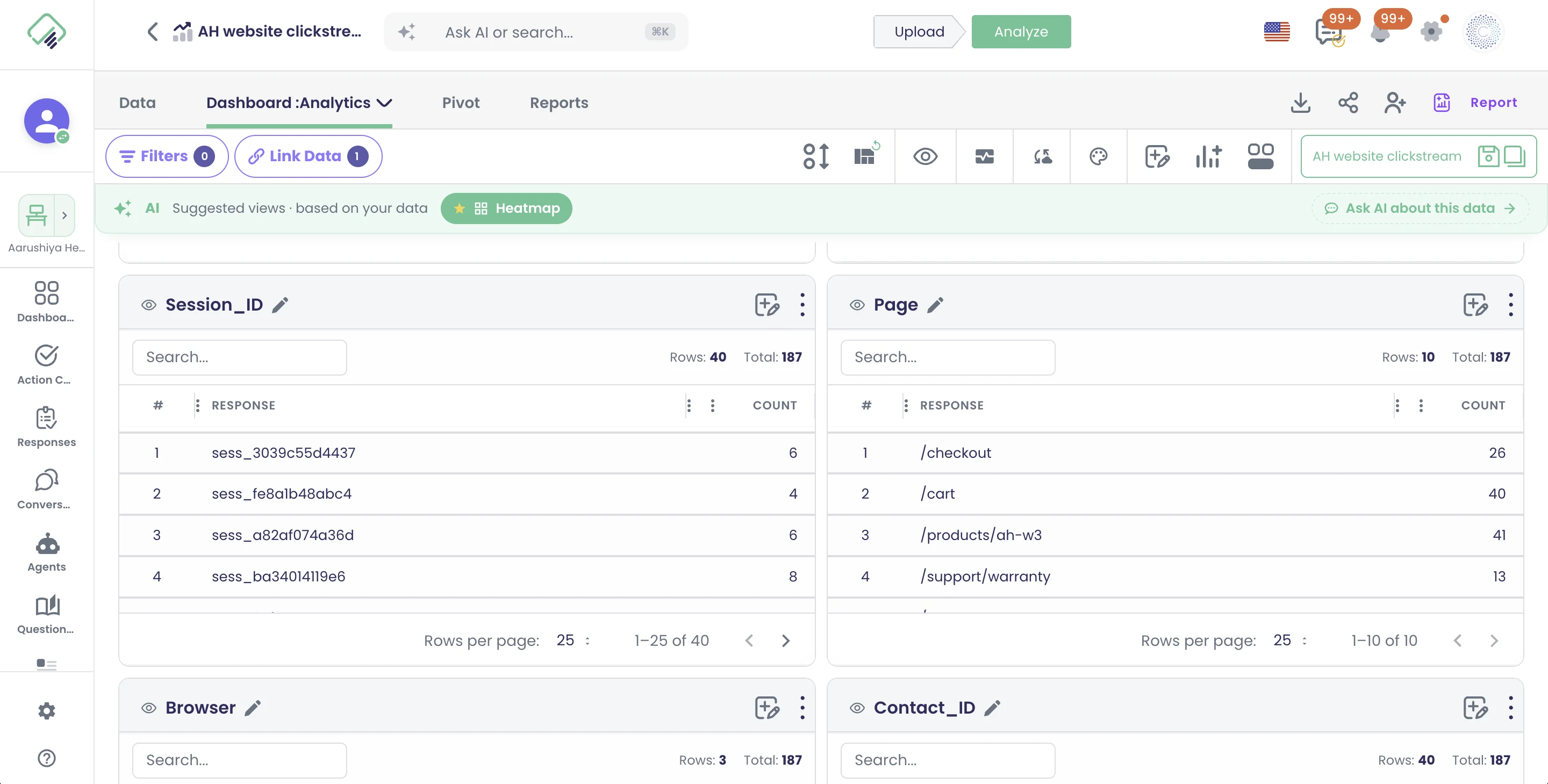1548x784 pixels.
Task: Click the refresh layout grid icon
Action: 866,155
